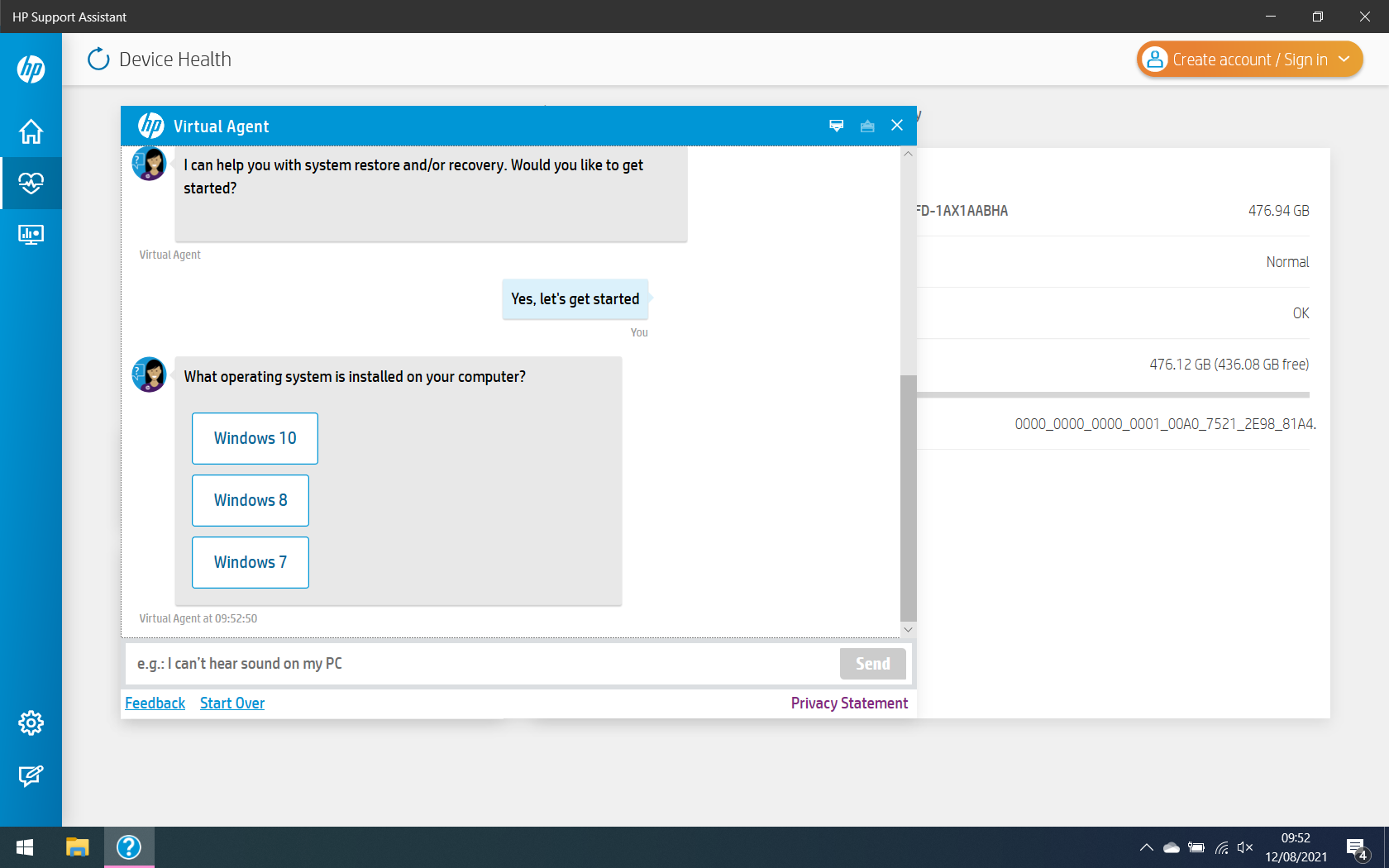Open the Wi-Fi network tray icon
The width and height of the screenshot is (1389, 868).
coord(1221,847)
